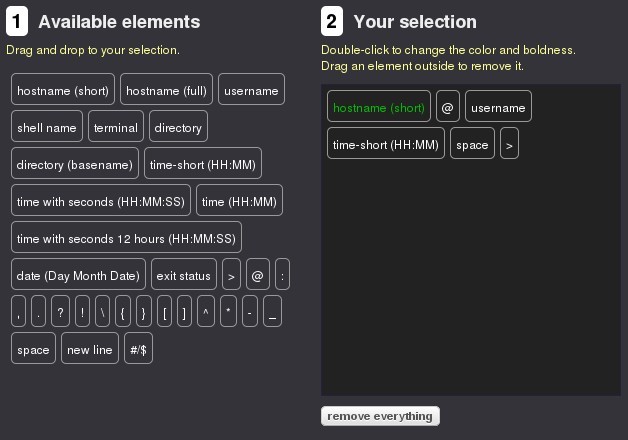
Task: Pick the question mark '?' element
Action: (x=61, y=312)
